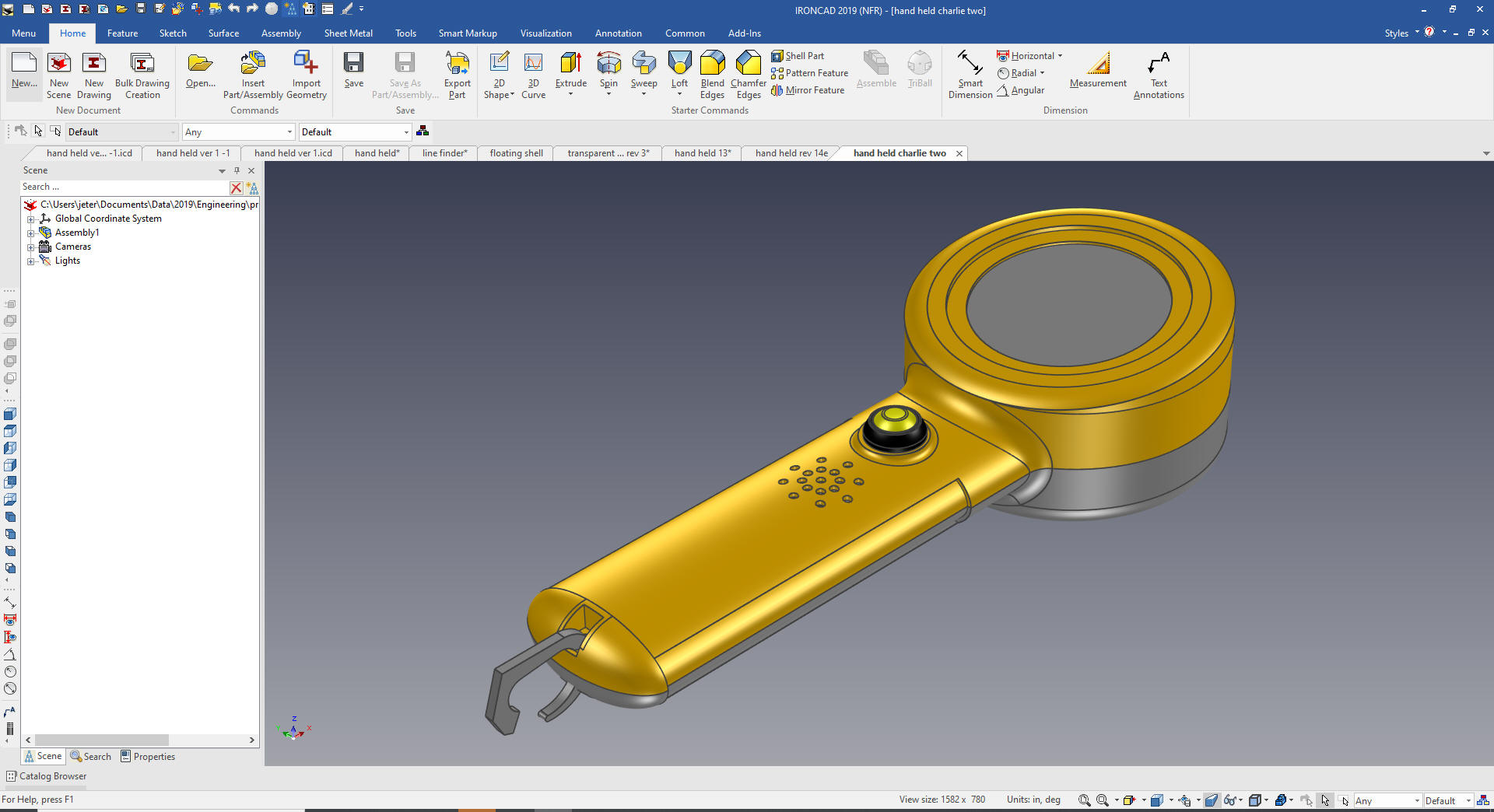Open the Horizontal dimension dropdown
1494x812 pixels.
(x=1060, y=56)
